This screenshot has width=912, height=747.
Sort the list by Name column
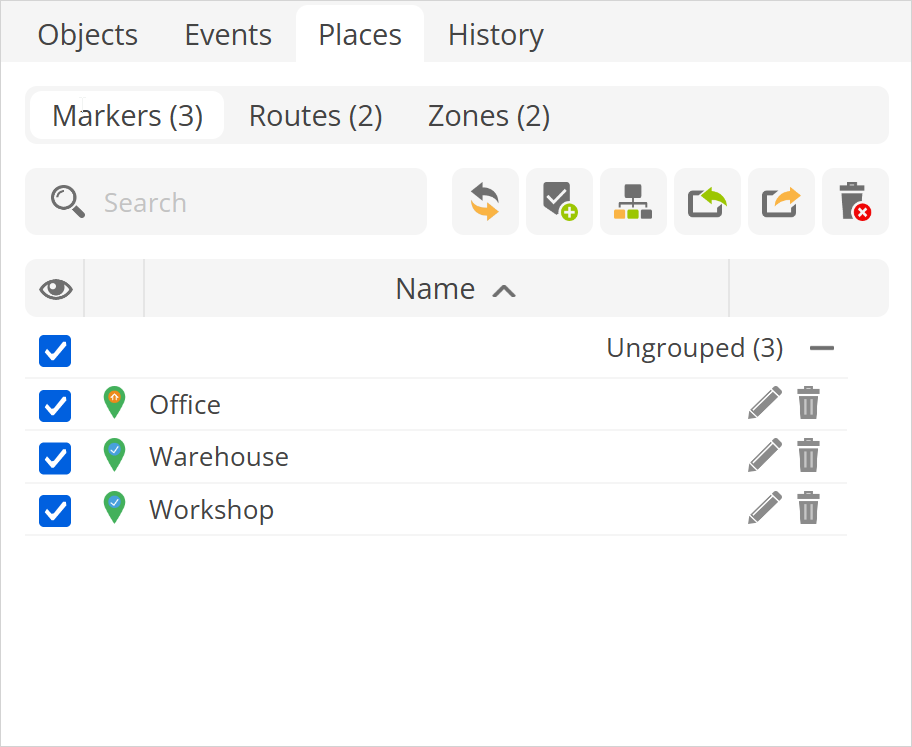436,289
